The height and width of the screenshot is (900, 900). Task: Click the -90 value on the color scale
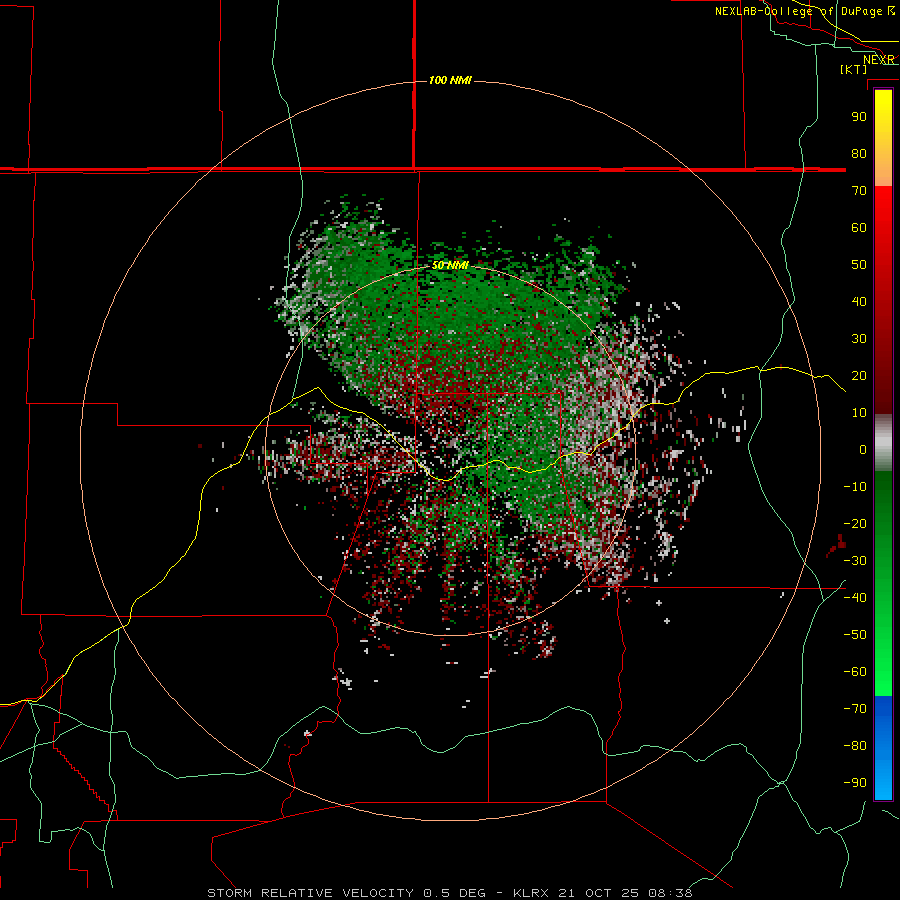855,783
